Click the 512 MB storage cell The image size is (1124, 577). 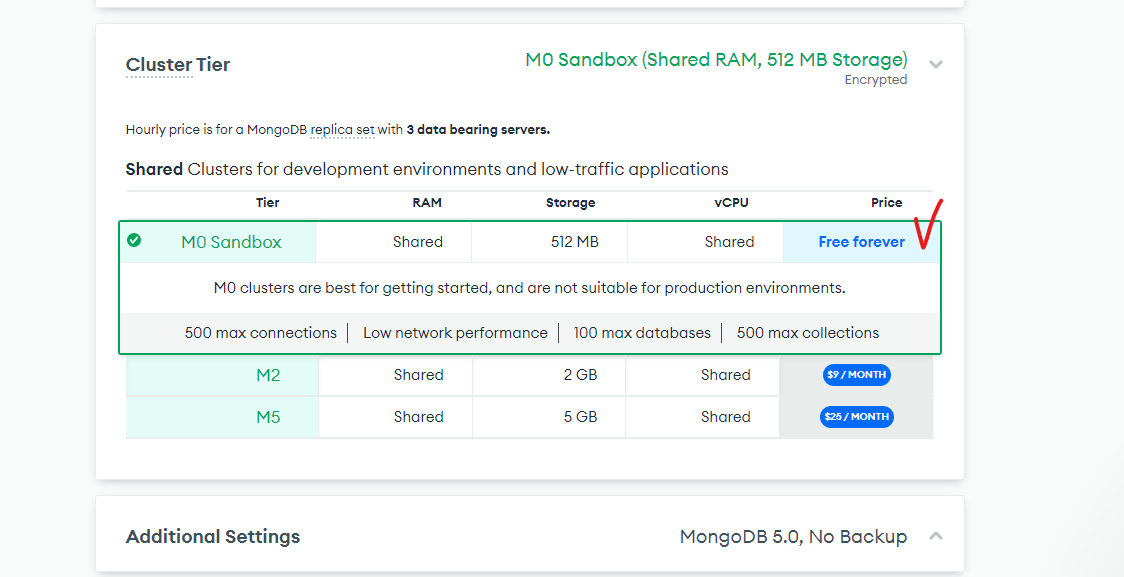click(550, 242)
